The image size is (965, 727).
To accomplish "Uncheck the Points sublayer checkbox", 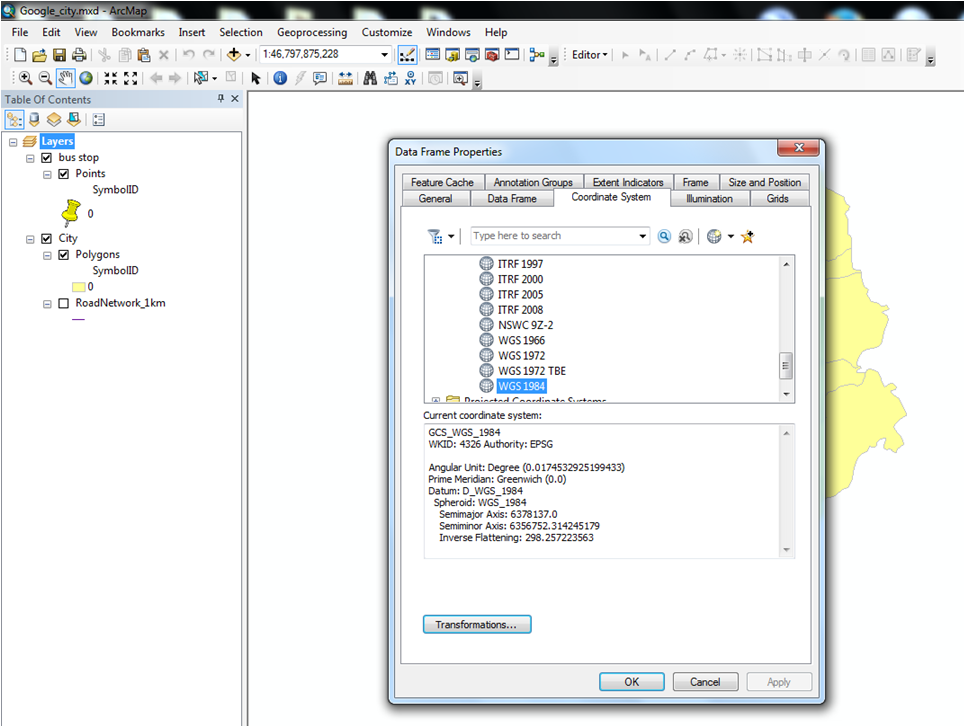I will (x=63, y=174).
